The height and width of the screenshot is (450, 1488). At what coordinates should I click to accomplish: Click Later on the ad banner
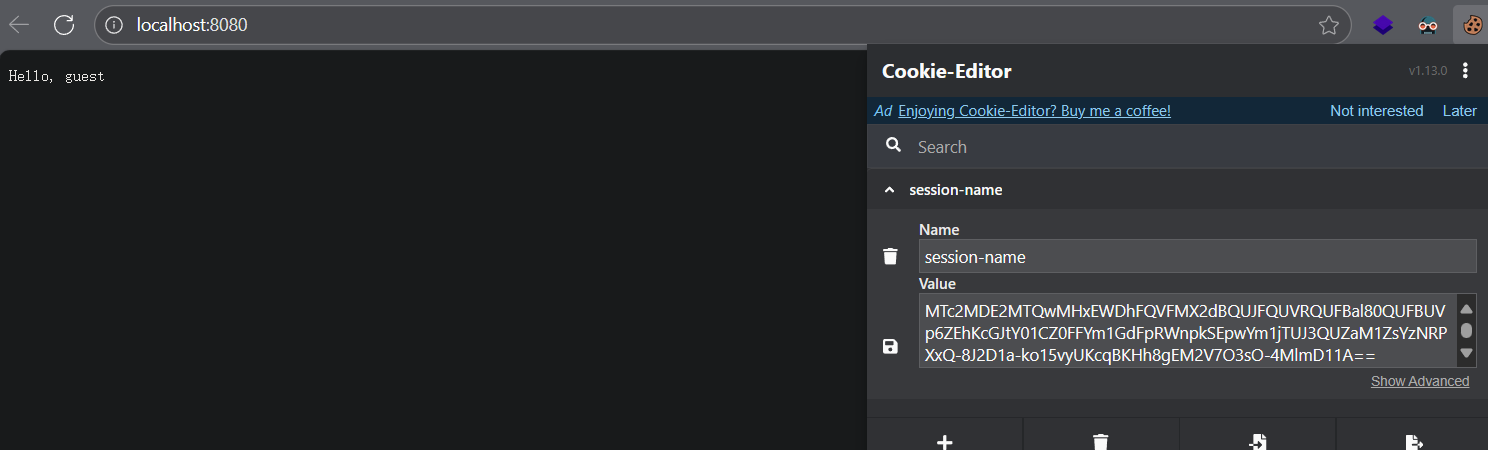click(x=1459, y=111)
